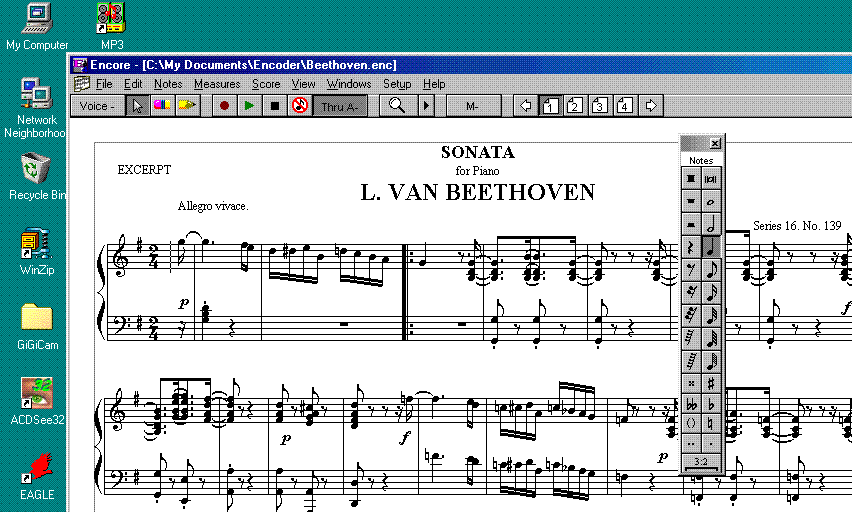Start recording with the red Record button

[224, 105]
